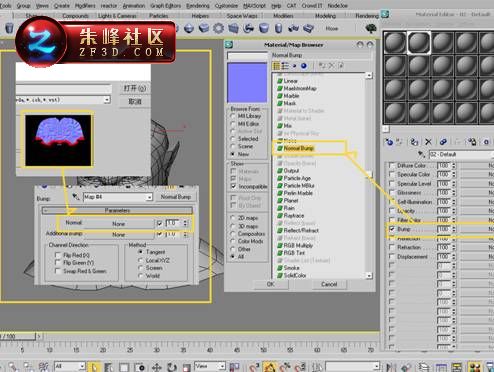This screenshot has width=494, height=372.
Task: Activate Select and Move tool
Action: (157, 367)
